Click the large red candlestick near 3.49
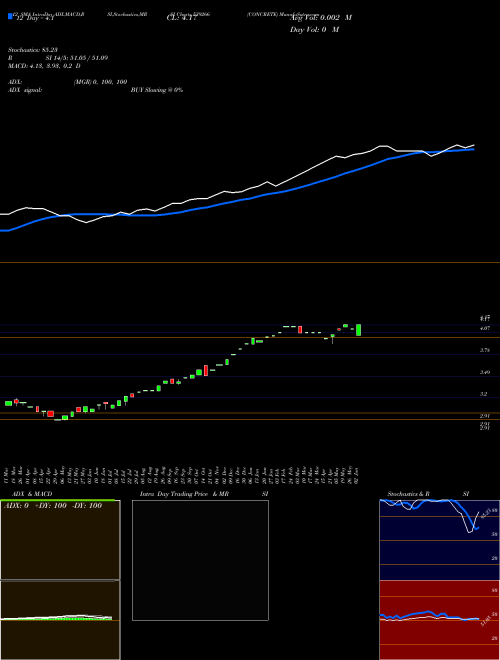The width and height of the screenshot is (500, 660). [206, 370]
